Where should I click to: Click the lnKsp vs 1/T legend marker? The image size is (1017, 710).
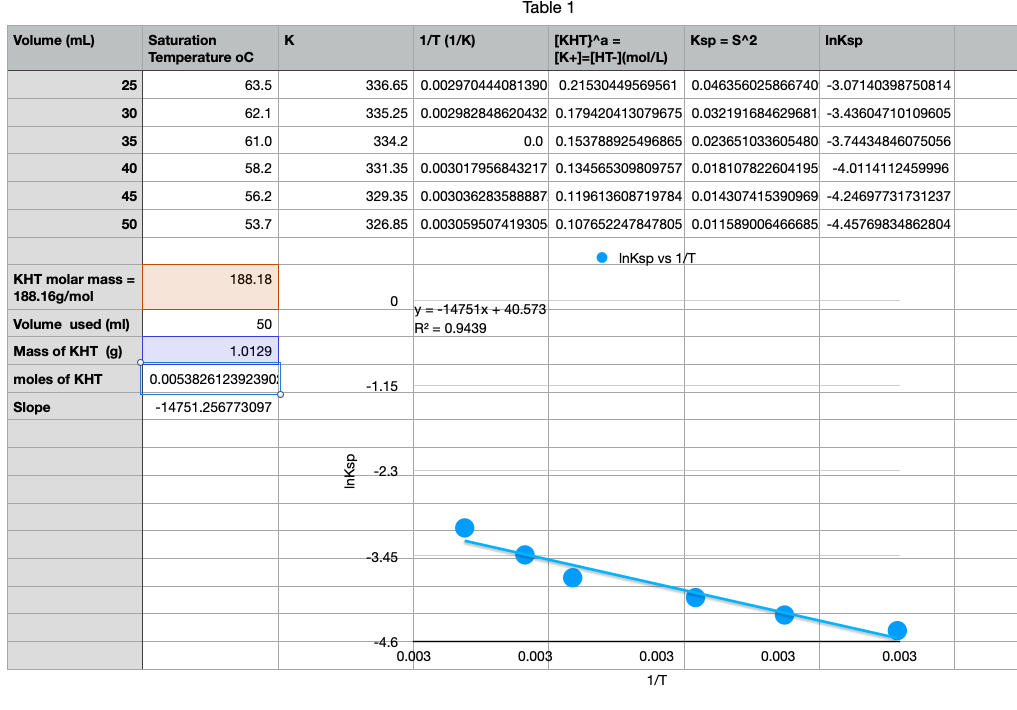coord(600,256)
